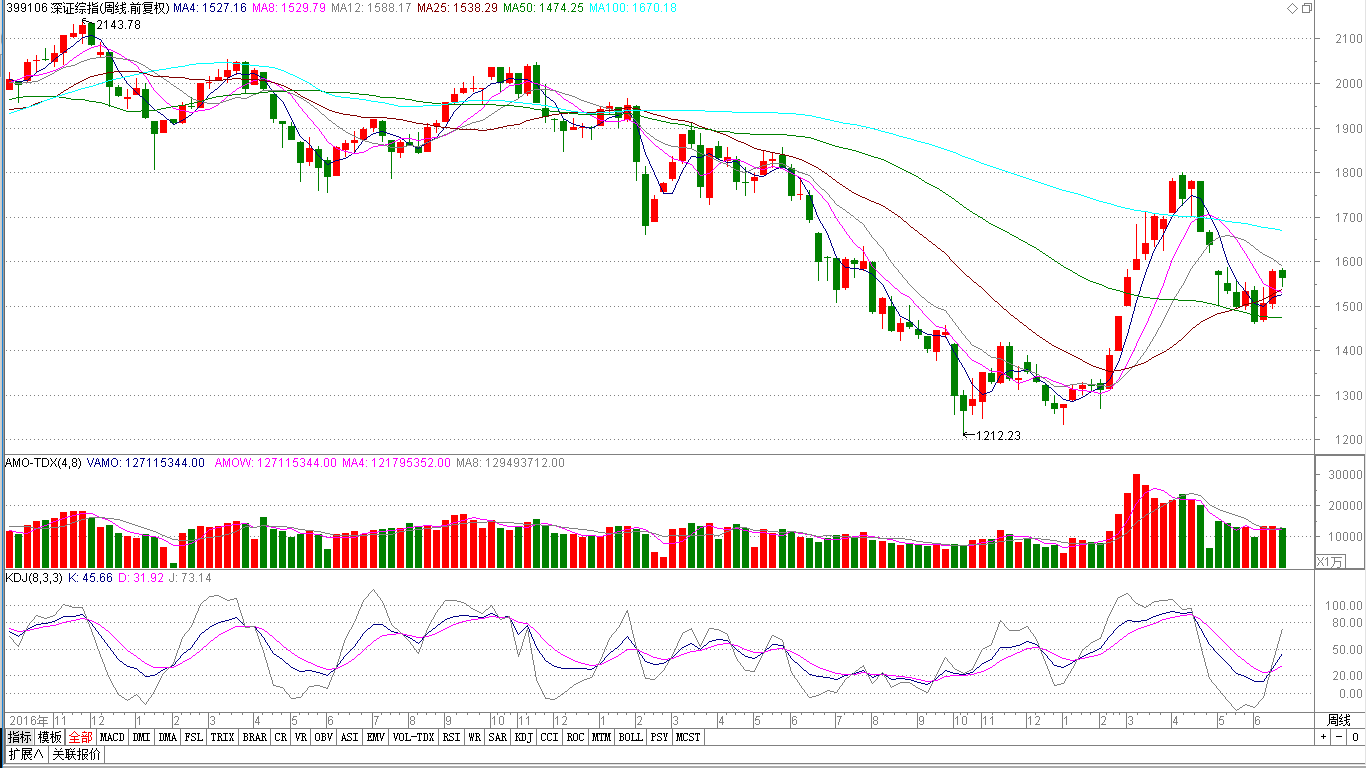Click the KDJ(8,3,3) indicator name
The width and height of the screenshot is (1366, 768).
[34, 578]
